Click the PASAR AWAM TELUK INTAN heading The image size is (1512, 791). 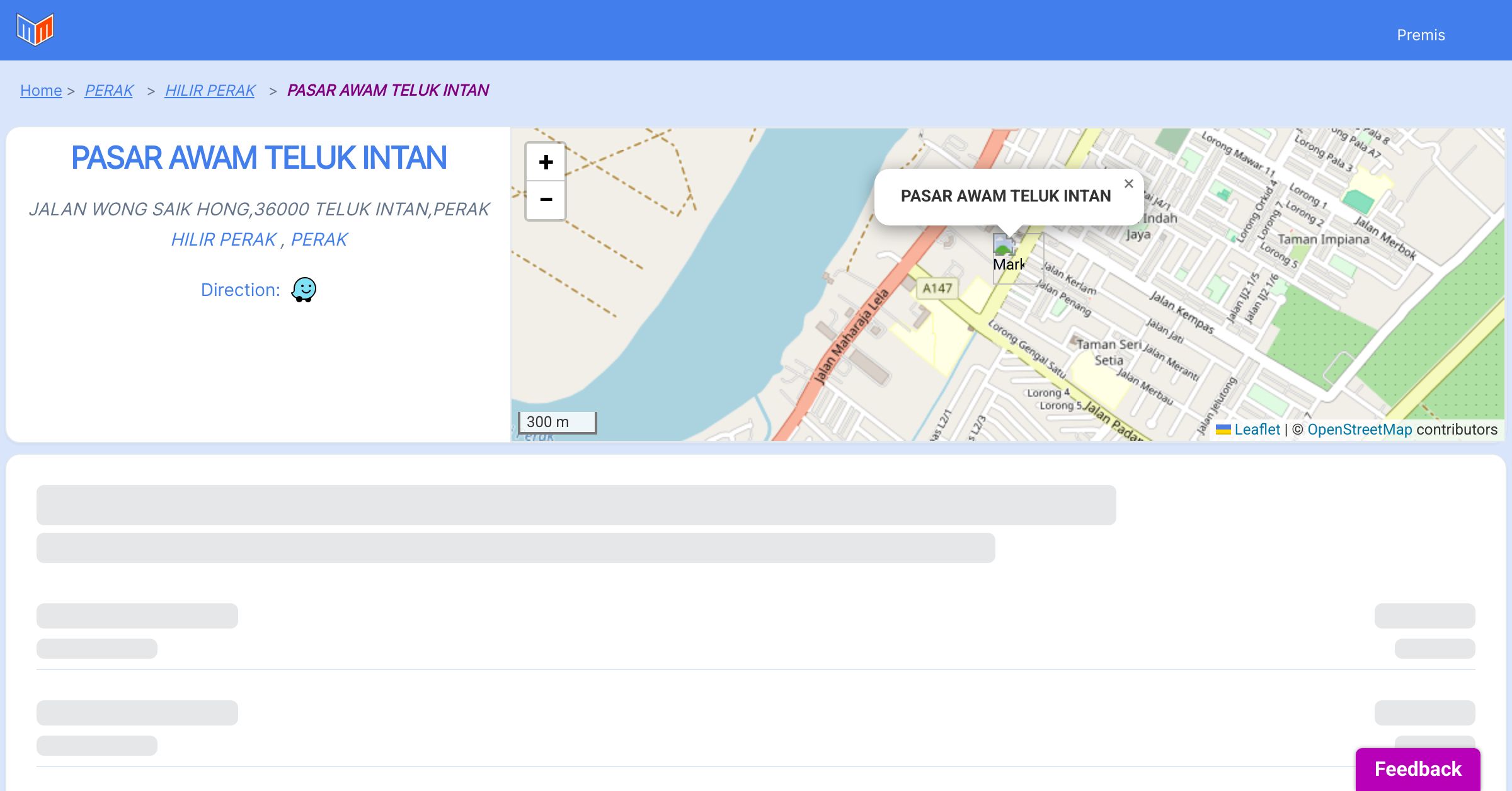tap(259, 157)
